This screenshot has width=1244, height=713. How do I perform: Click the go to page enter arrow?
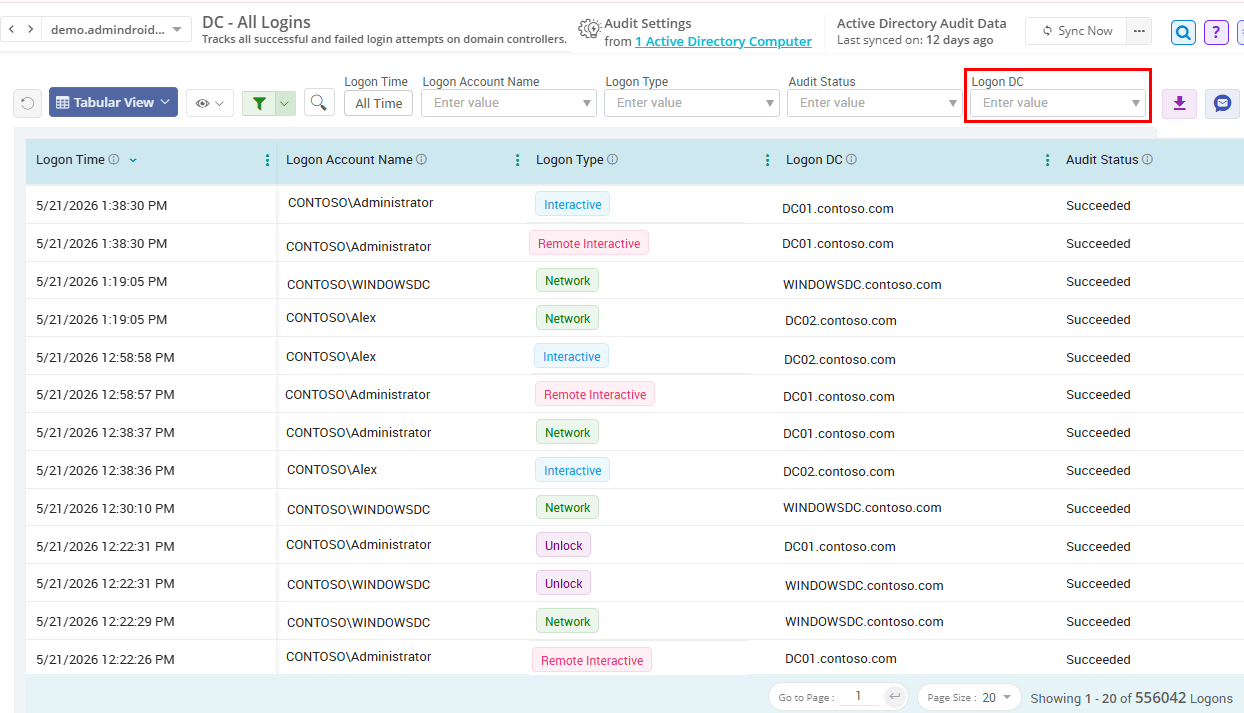coord(895,697)
